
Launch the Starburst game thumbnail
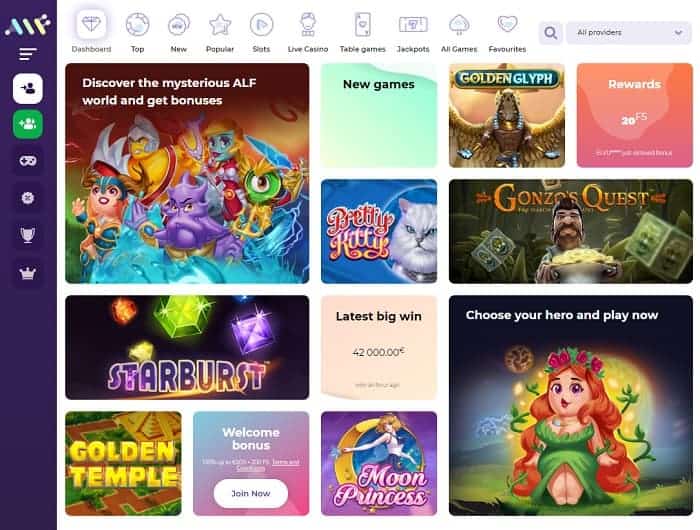point(187,347)
